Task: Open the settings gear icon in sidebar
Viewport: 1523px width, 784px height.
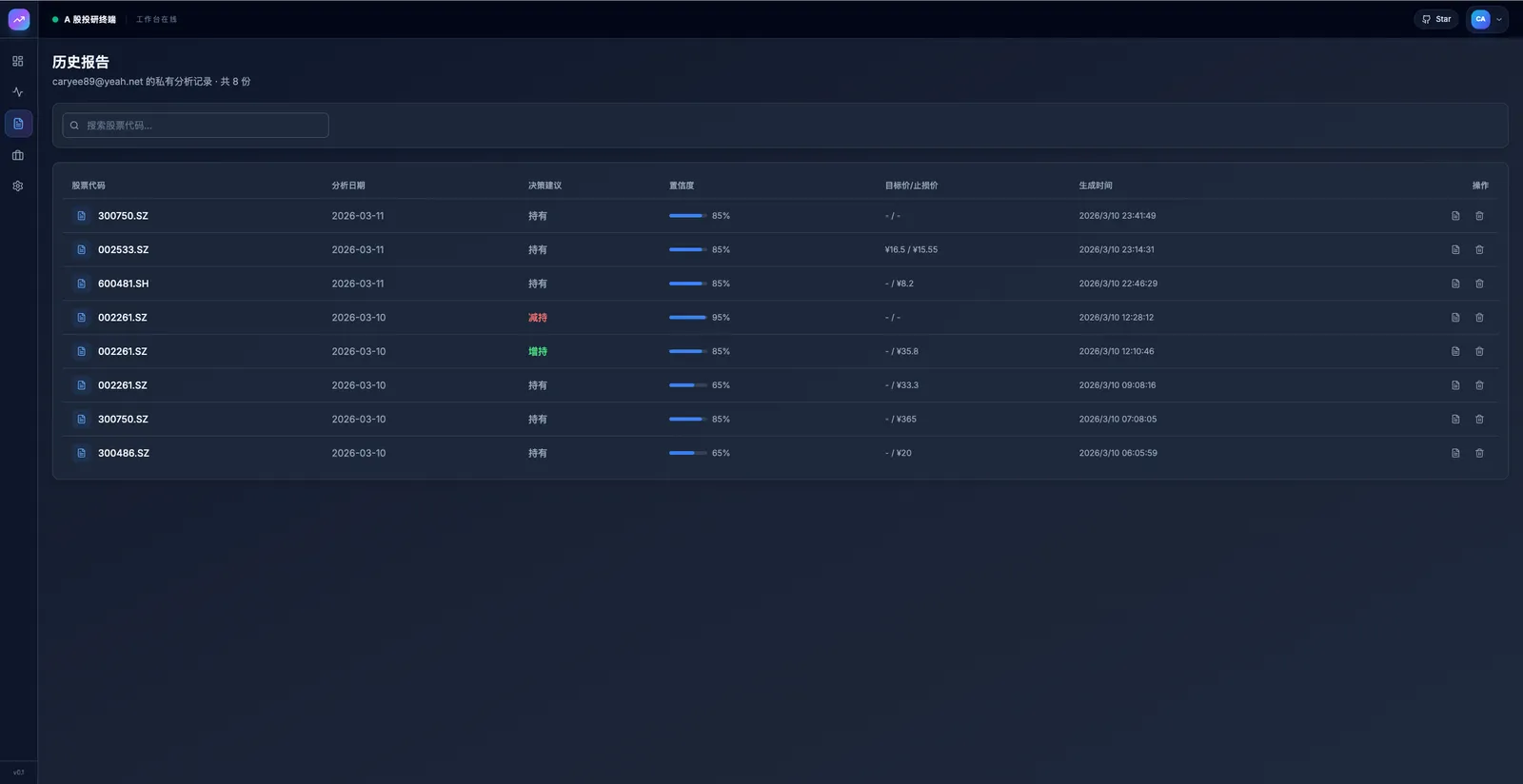Action: [18, 186]
